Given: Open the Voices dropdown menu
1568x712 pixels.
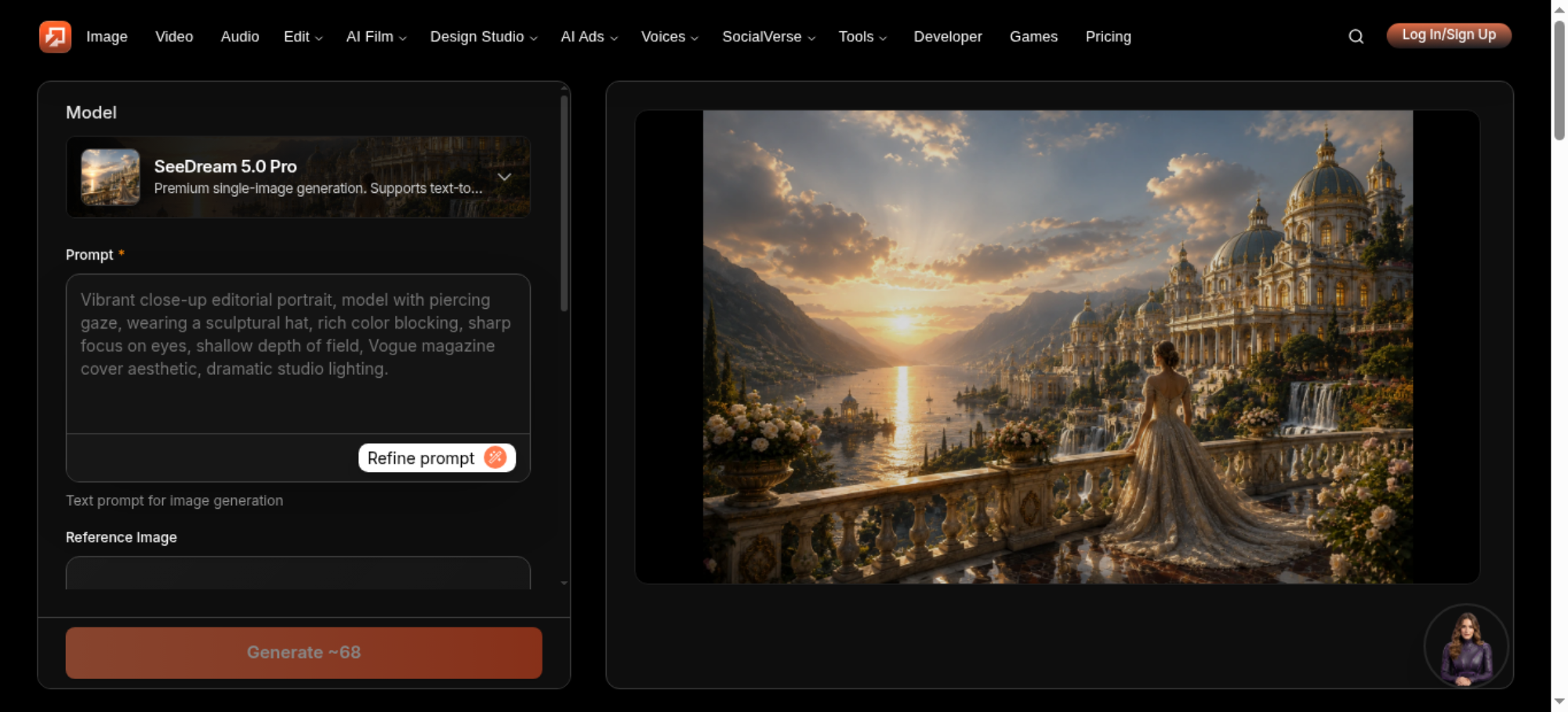Looking at the screenshot, I should click(669, 37).
